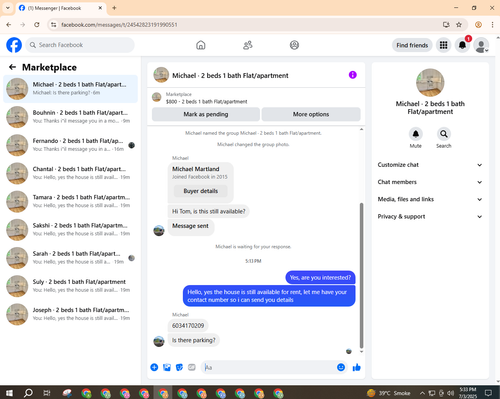This screenshot has height=399, width=500.
Task: Click the browser address bar URL
Action: pos(119,25)
